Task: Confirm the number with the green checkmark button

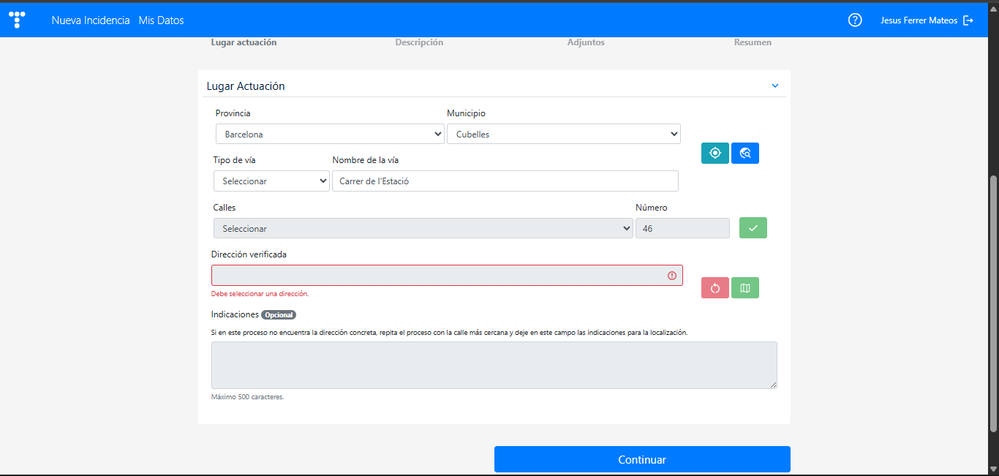Action: point(753,228)
